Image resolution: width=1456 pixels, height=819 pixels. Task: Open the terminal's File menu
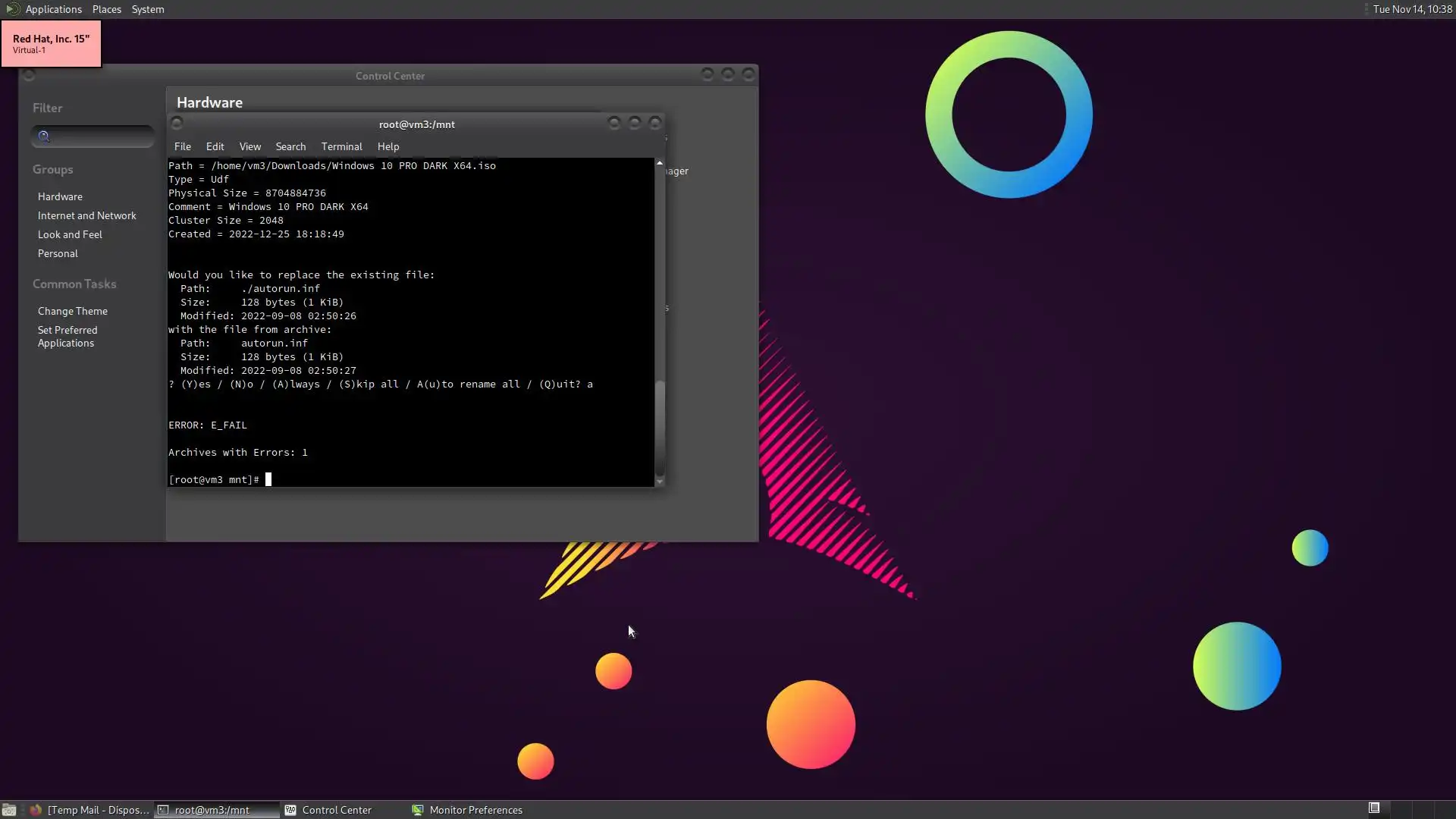pyautogui.click(x=182, y=146)
